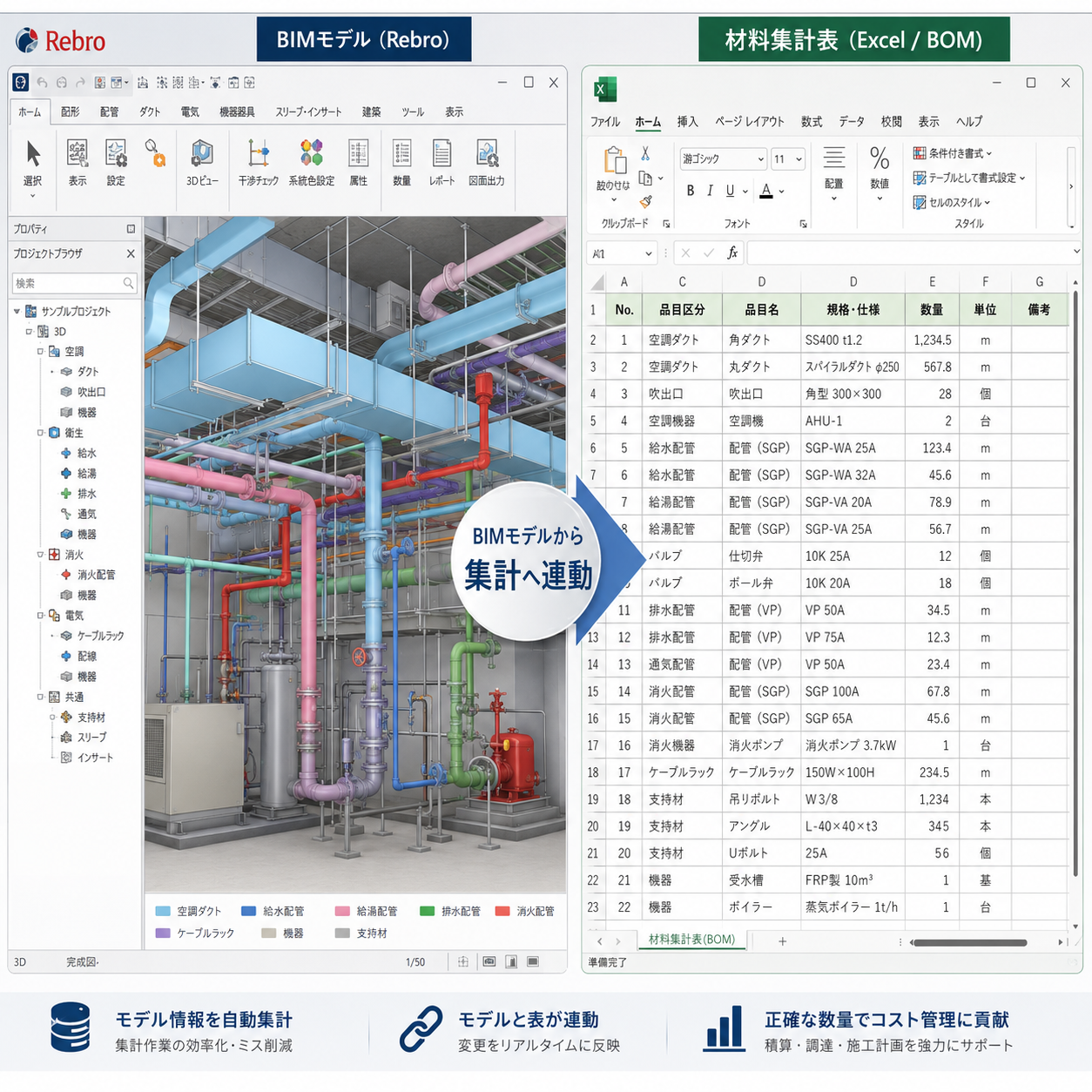Open the 設定 ribbon icon in Rebro

[116, 163]
